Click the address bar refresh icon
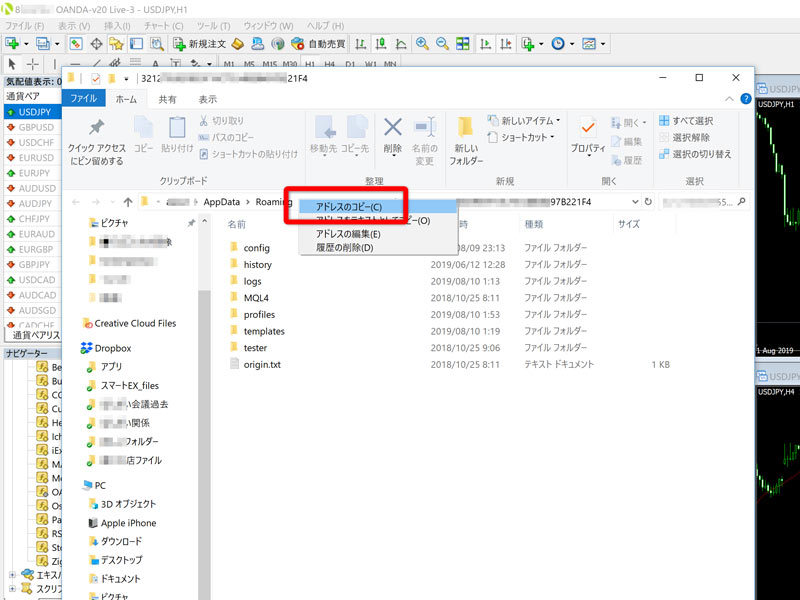This screenshot has height=600, width=800. (648, 202)
